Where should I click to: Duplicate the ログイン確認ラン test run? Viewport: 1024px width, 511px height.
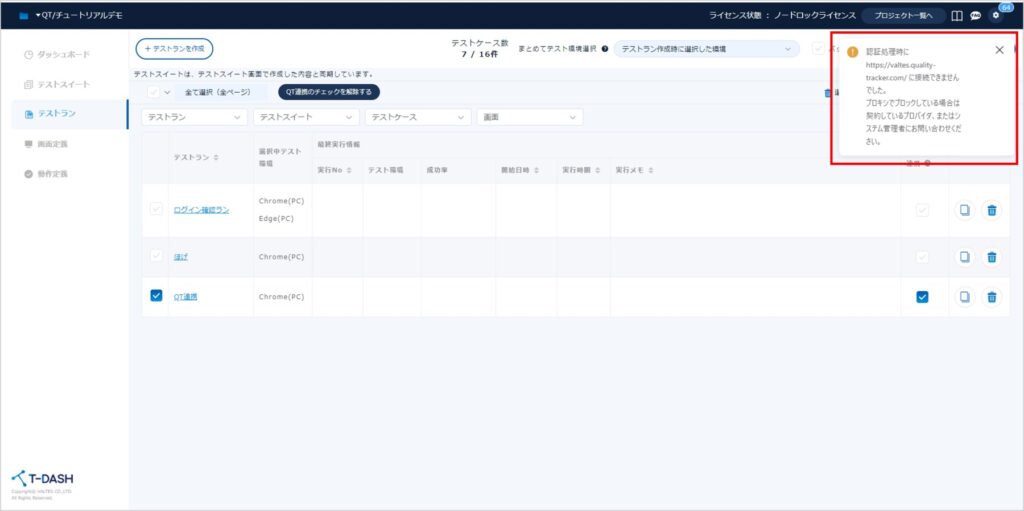point(964,210)
